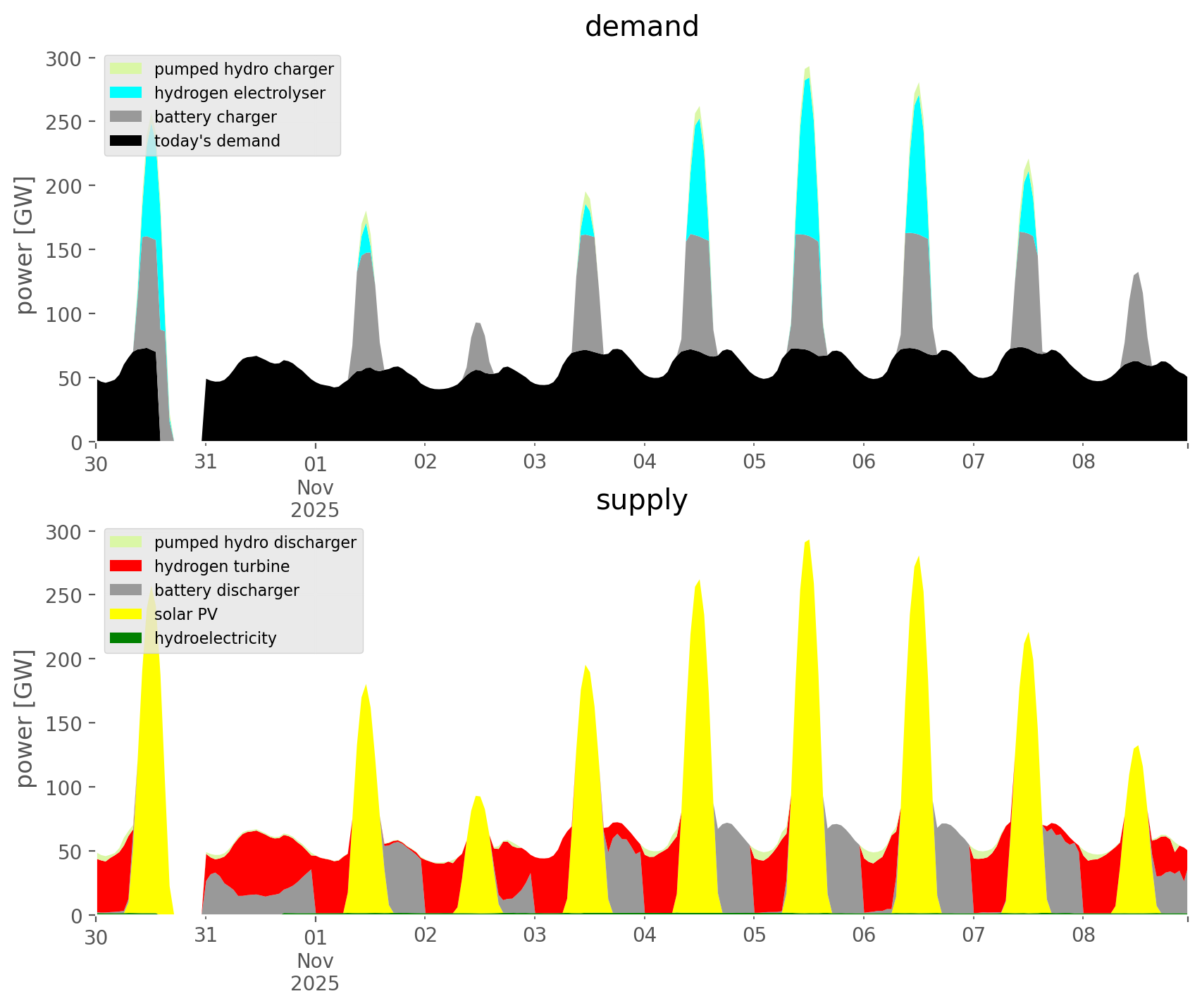This screenshot has width=1202, height=1008.
Task: Click the yellow solar PV legend swatch
Action: [x=126, y=614]
